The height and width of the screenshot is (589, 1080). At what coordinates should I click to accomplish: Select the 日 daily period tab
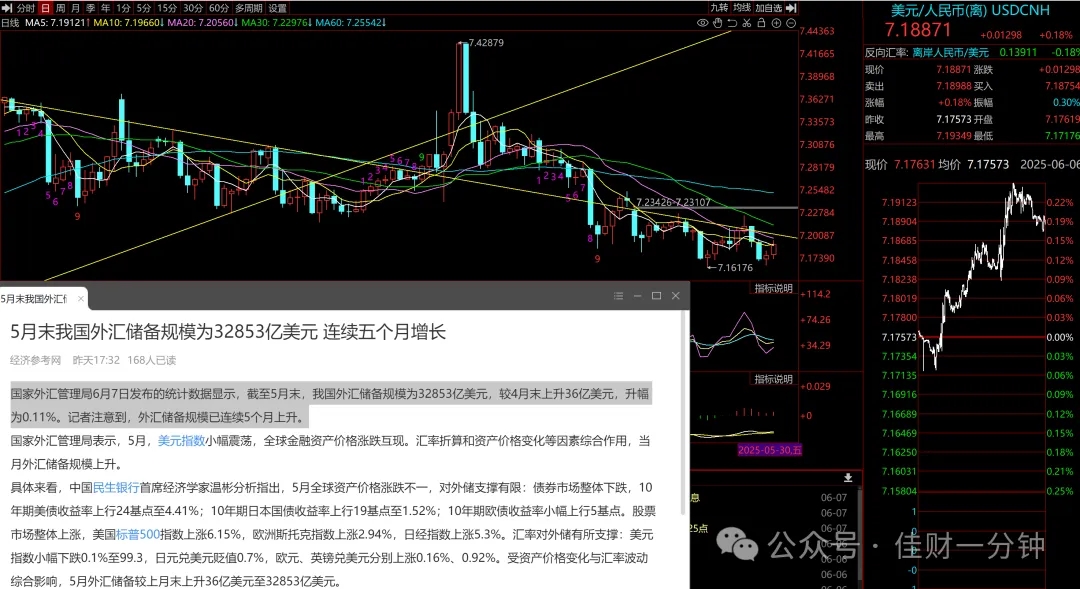(45, 8)
